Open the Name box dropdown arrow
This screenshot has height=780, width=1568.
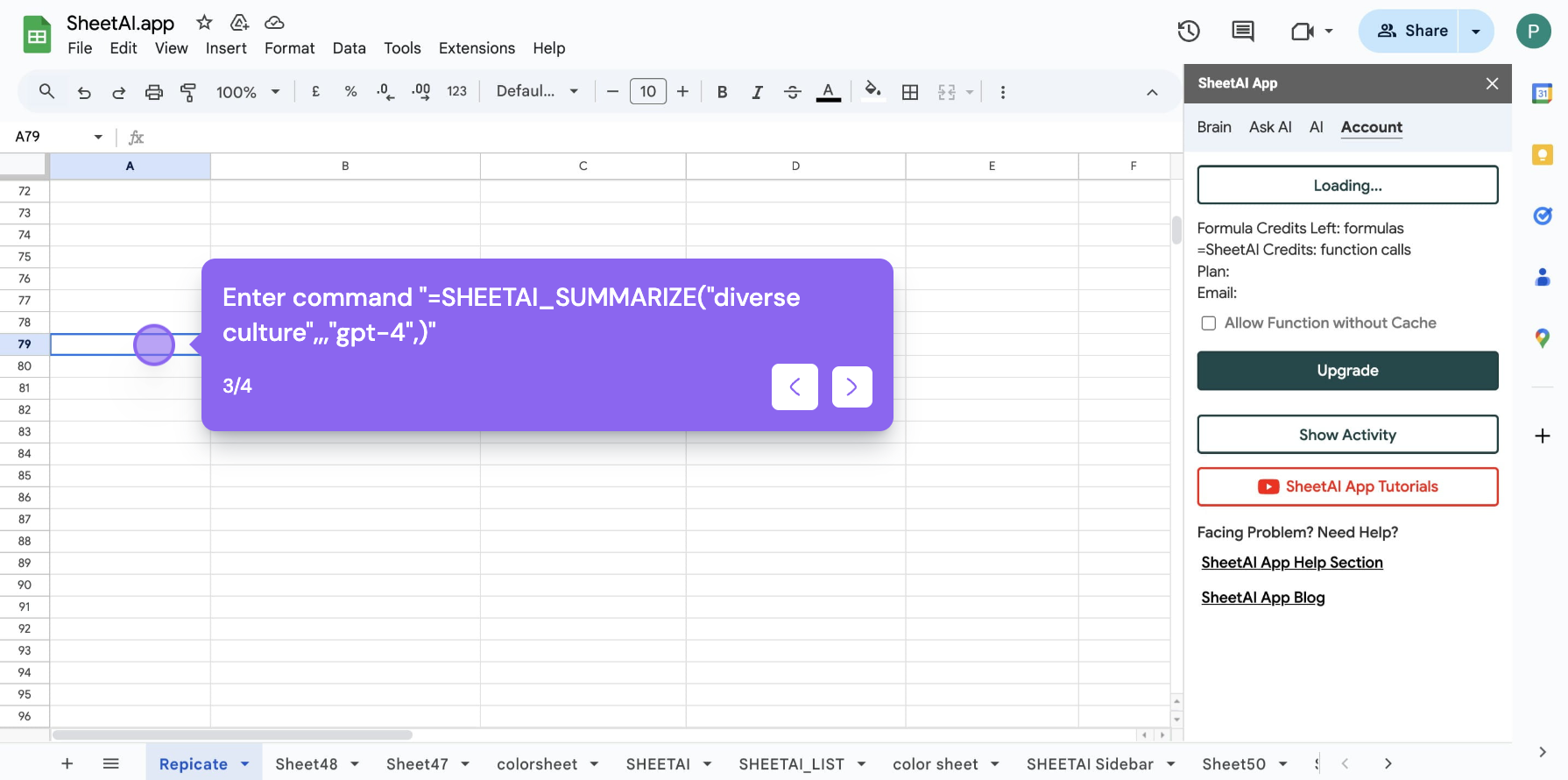tap(98, 137)
